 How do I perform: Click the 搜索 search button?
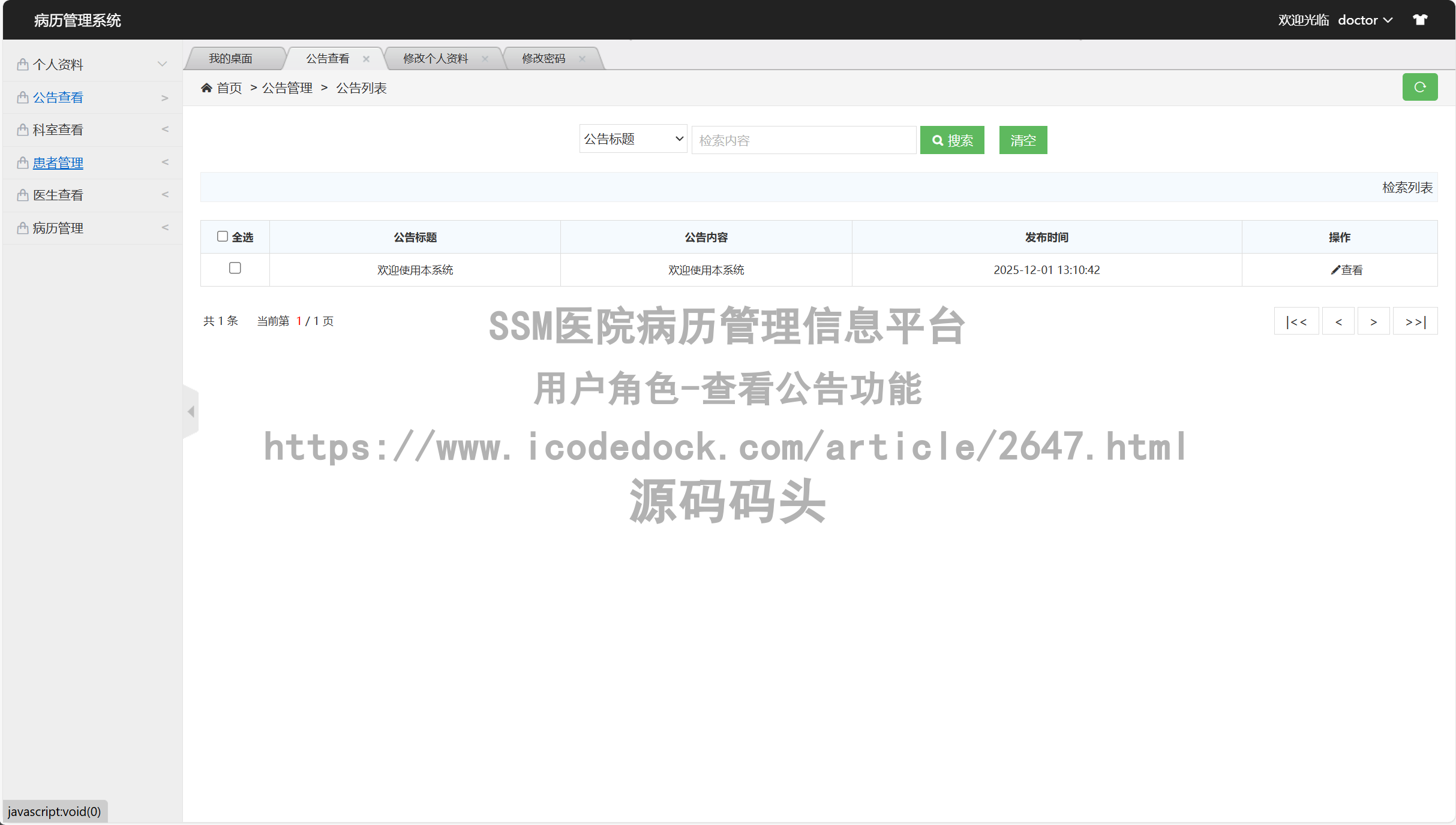coord(951,140)
